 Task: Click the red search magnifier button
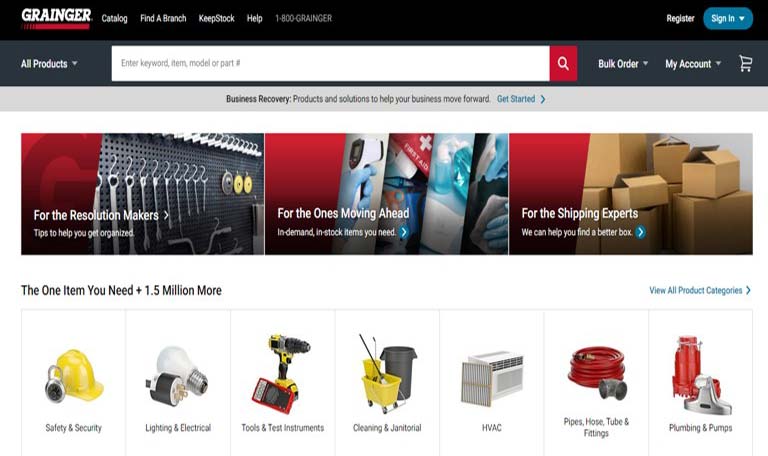tap(563, 63)
